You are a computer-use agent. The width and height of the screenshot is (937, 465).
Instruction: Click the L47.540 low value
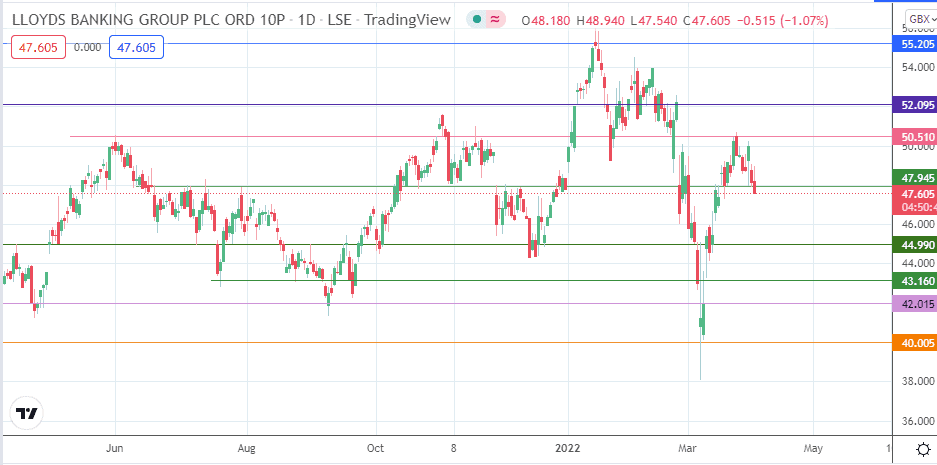(x=654, y=21)
